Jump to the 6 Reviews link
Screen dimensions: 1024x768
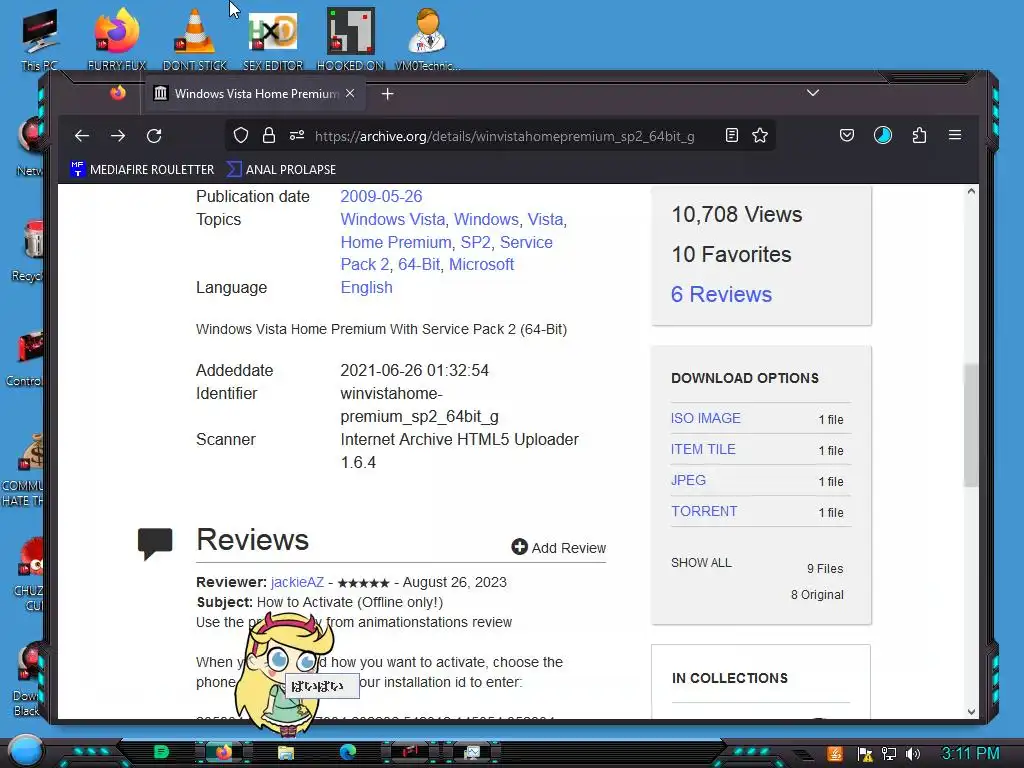722,295
